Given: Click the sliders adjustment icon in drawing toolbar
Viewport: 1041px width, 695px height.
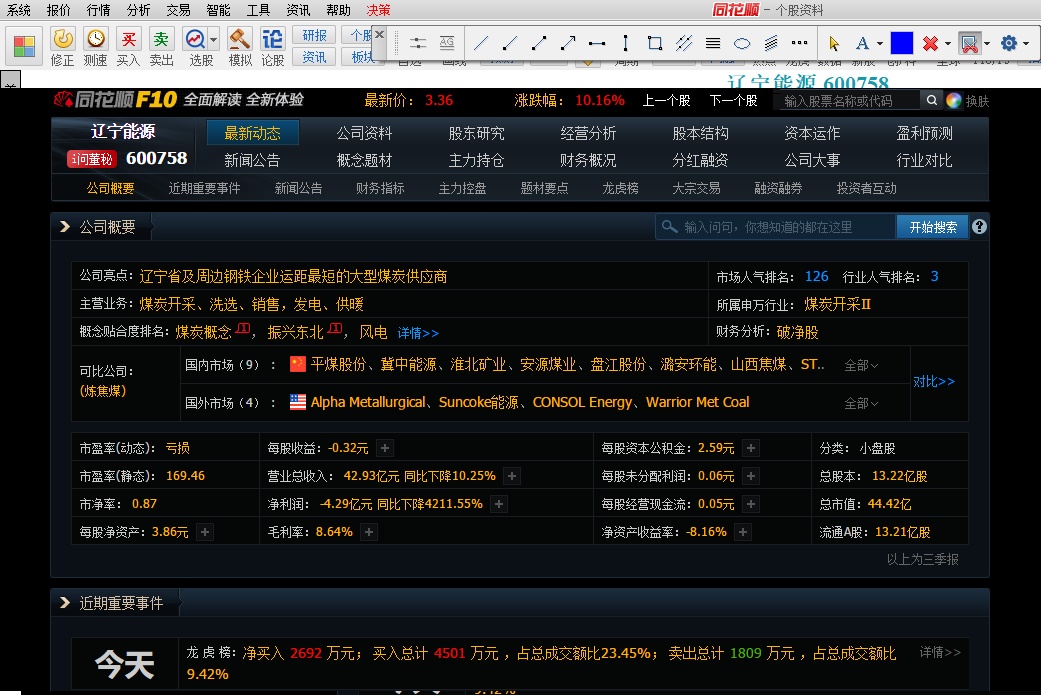Looking at the screenshot, I should (x=418, y=44).
